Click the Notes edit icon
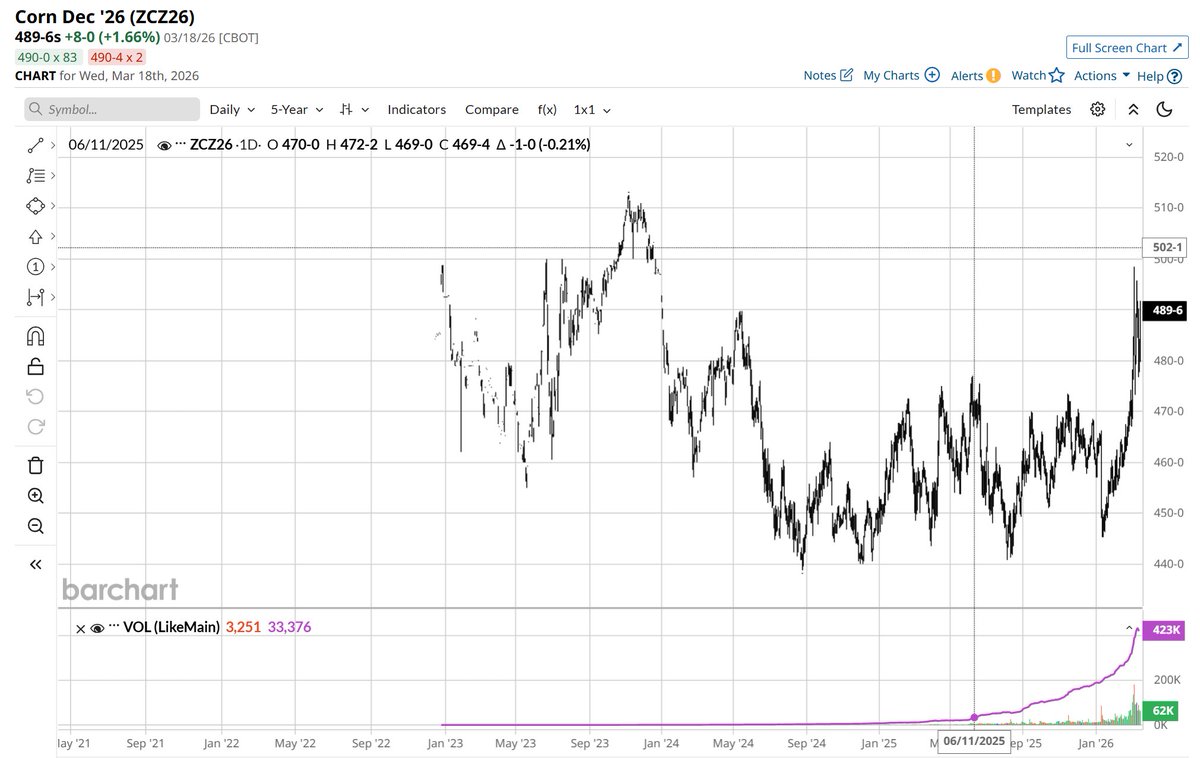Screen dimensions: 1200x758 [x=847, y=75]
